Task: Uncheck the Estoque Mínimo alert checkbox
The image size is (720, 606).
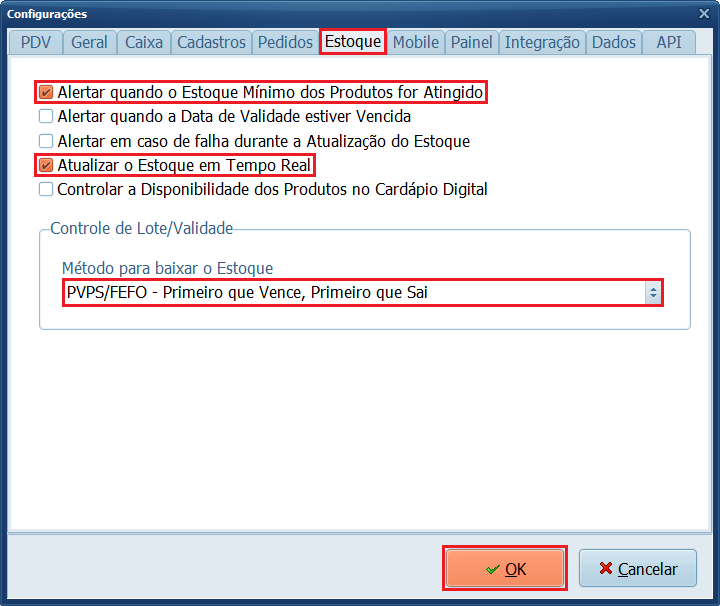Action: 45,92
